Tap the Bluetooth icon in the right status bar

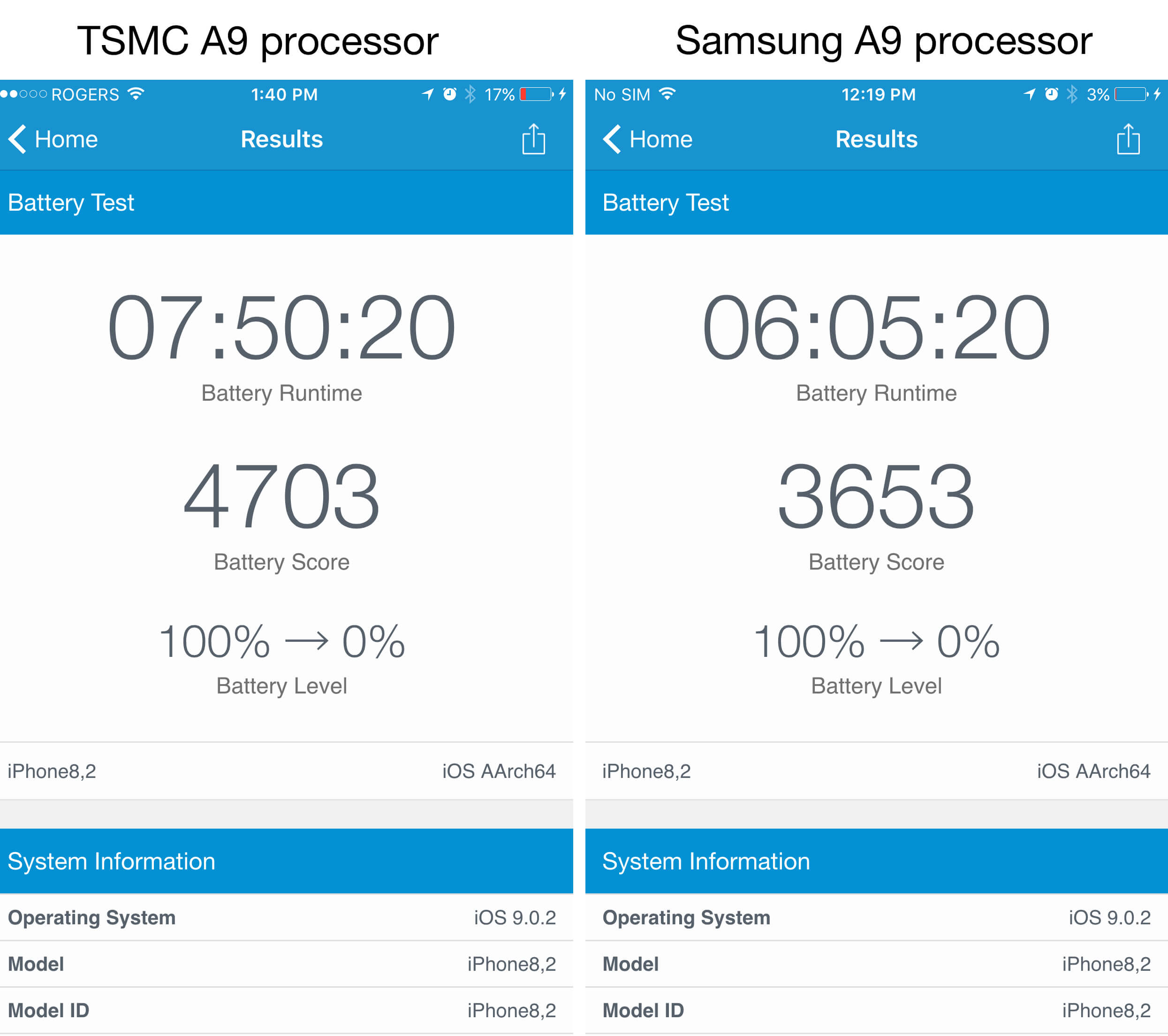click(x=1071, y=94)
